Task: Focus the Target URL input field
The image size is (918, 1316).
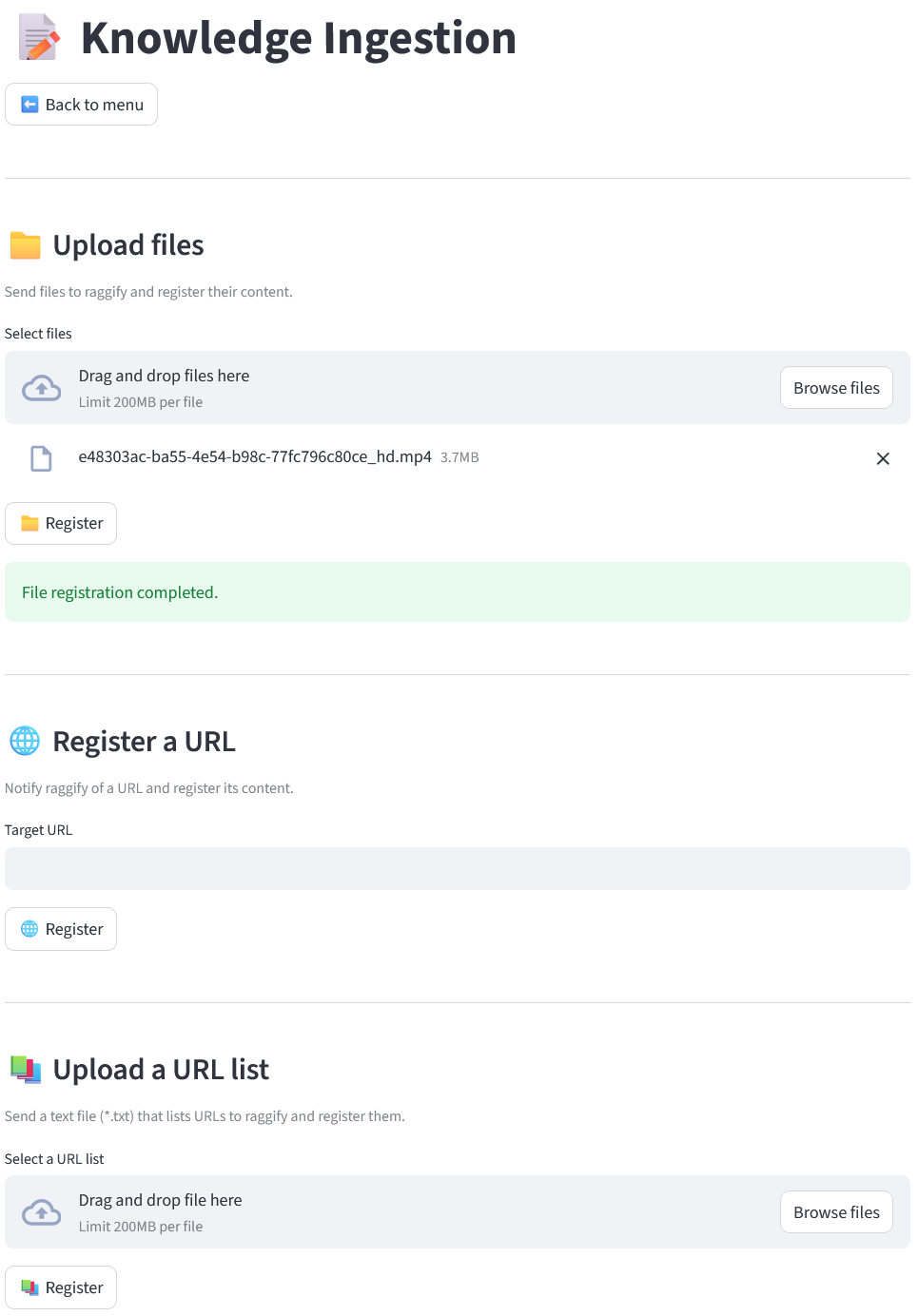Action: 458,869
